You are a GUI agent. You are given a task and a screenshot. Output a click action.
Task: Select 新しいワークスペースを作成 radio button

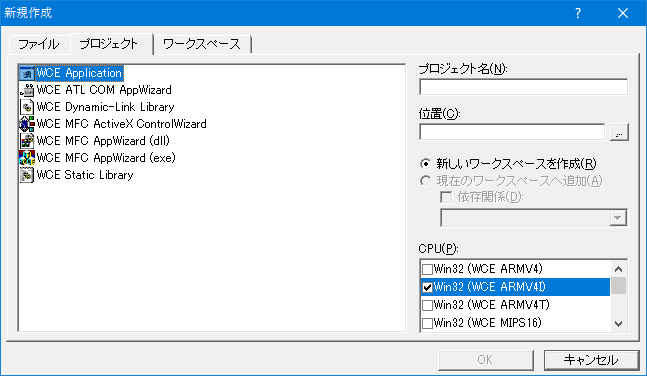[425, 164]
